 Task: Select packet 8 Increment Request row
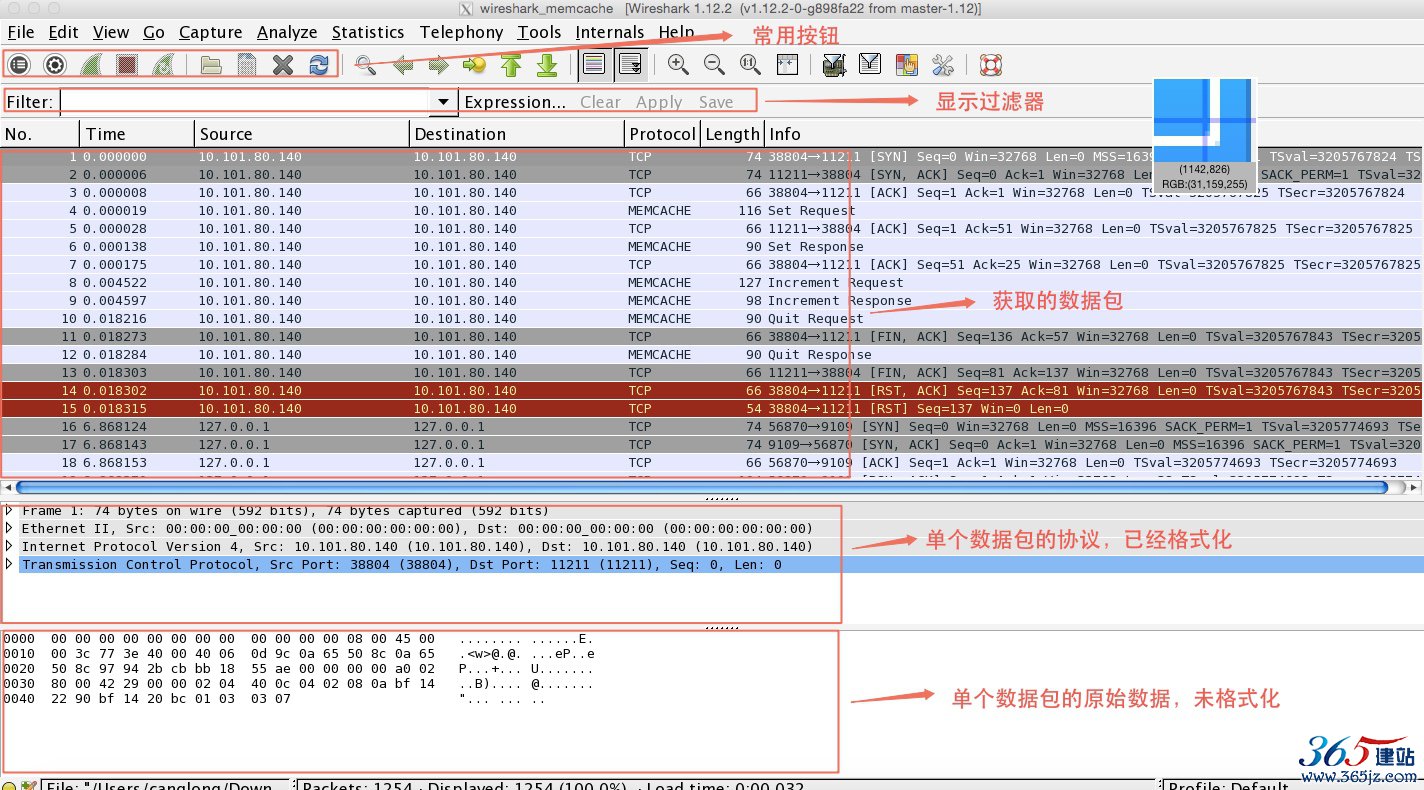(712, 282)
